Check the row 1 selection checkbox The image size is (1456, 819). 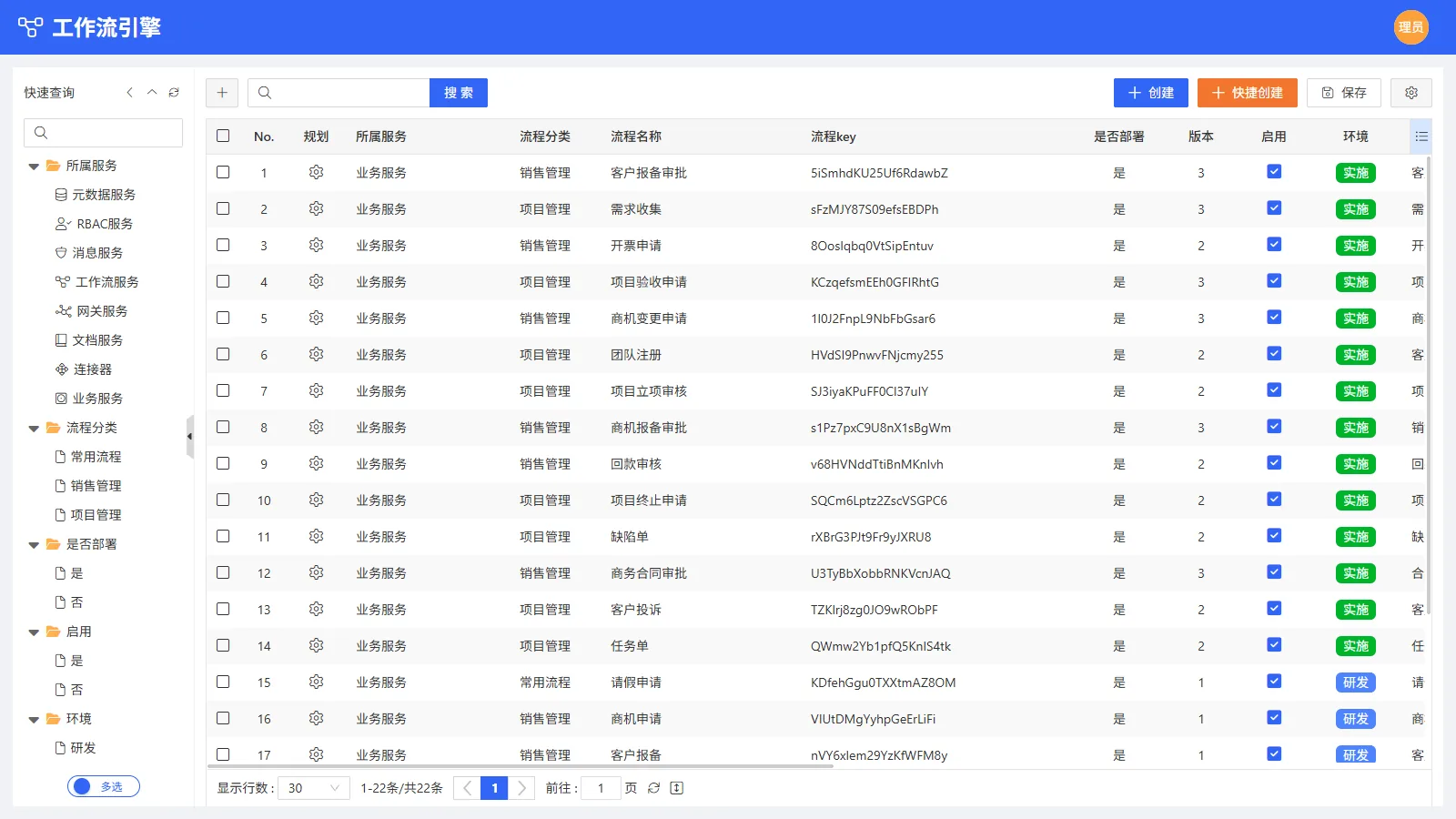point(223,172)
